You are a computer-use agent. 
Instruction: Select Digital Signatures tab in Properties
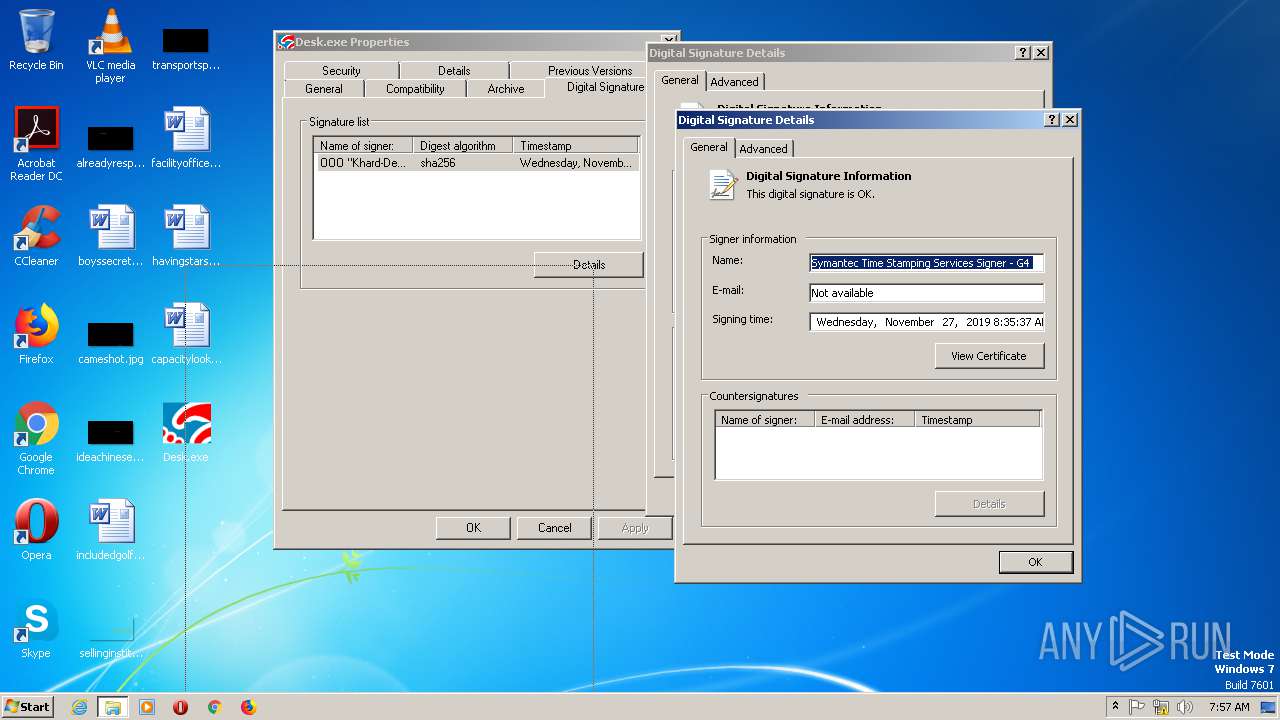pos(605,87)
